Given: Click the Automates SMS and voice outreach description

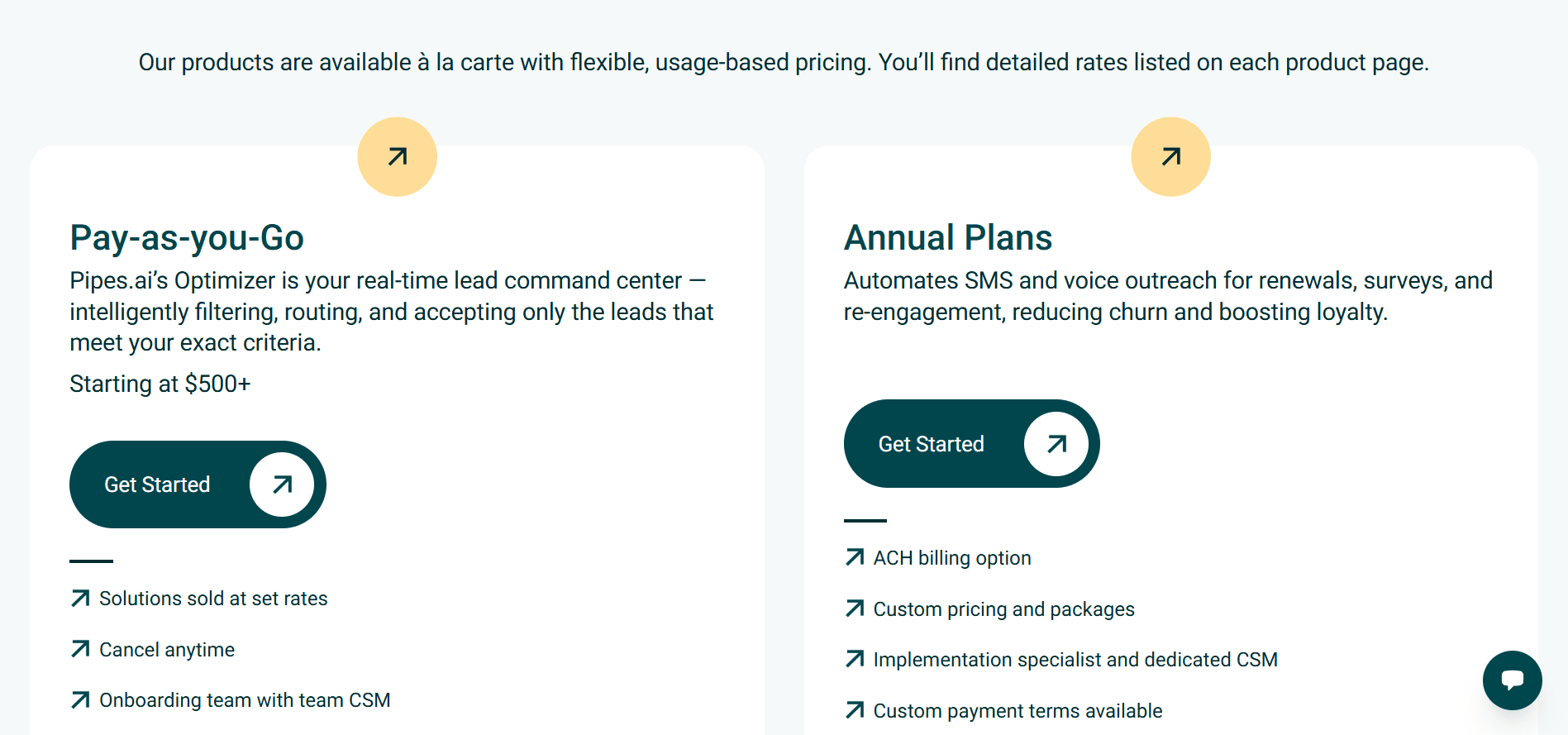Looking at the screenshot, I should (x=1167, y=296).
